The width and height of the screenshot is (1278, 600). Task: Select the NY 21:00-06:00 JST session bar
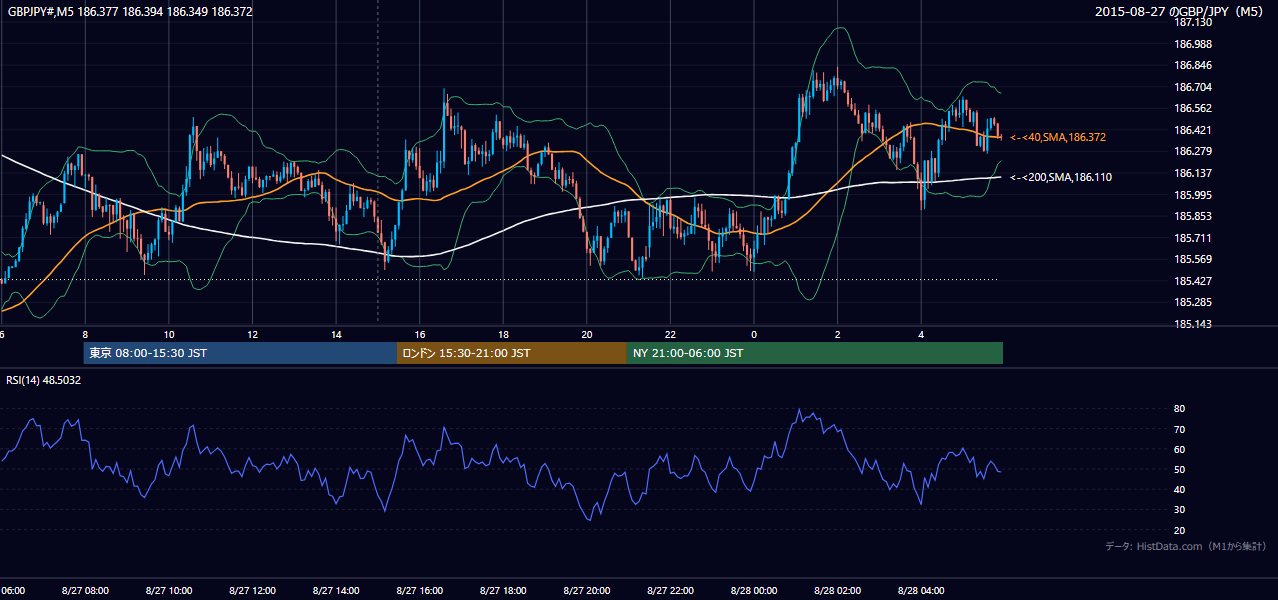(x=815, y=353)
